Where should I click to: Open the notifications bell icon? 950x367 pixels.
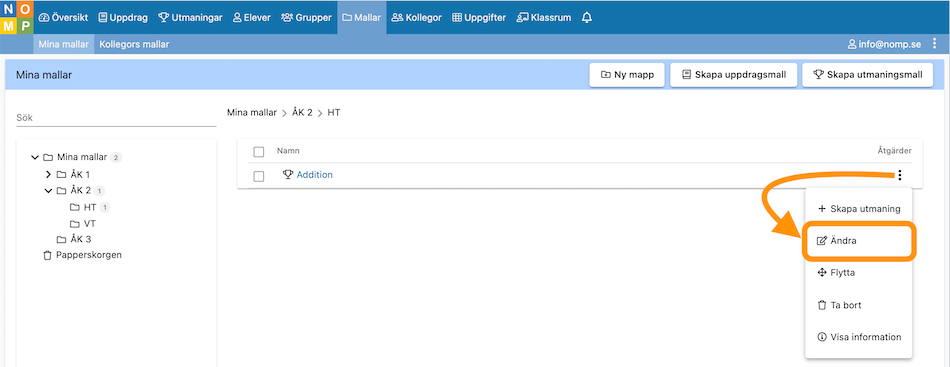[586, 18]
